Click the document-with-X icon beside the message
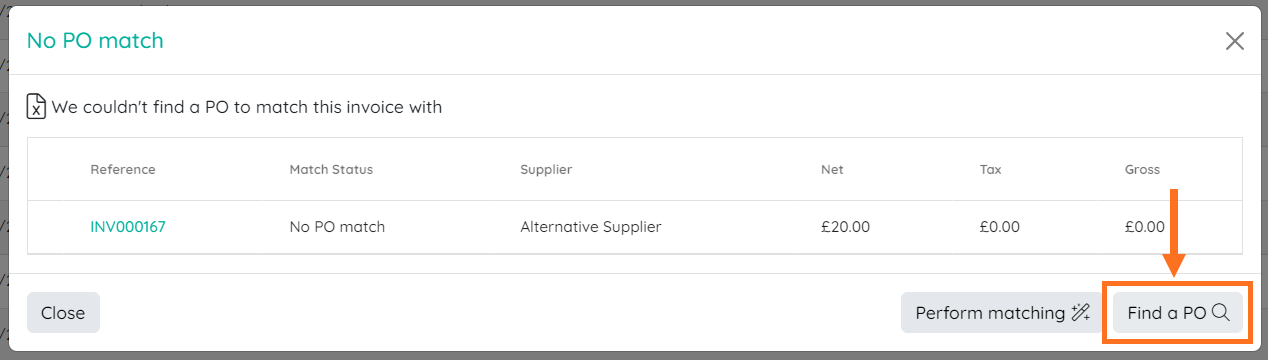1268x360 pixels. (36, 106)
